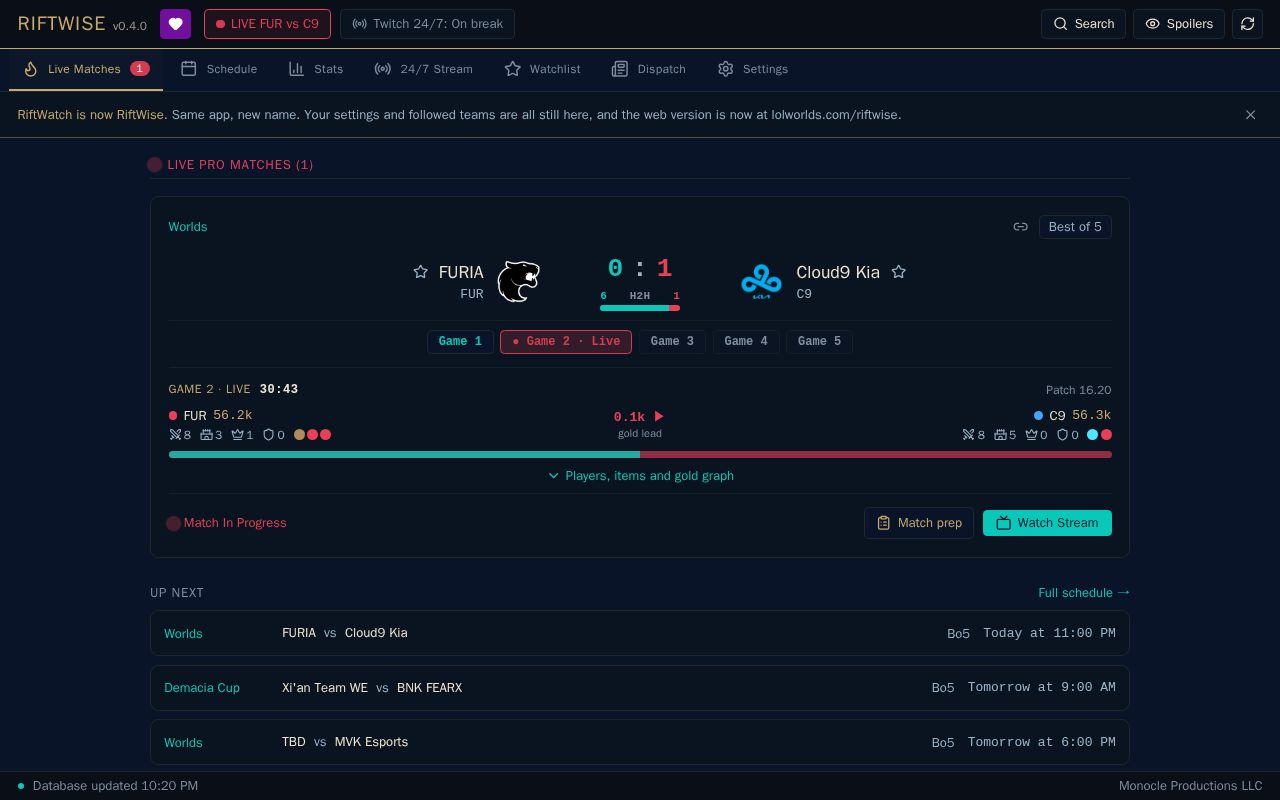Open the Schedule tab
1280x800 pixels.
219,69
